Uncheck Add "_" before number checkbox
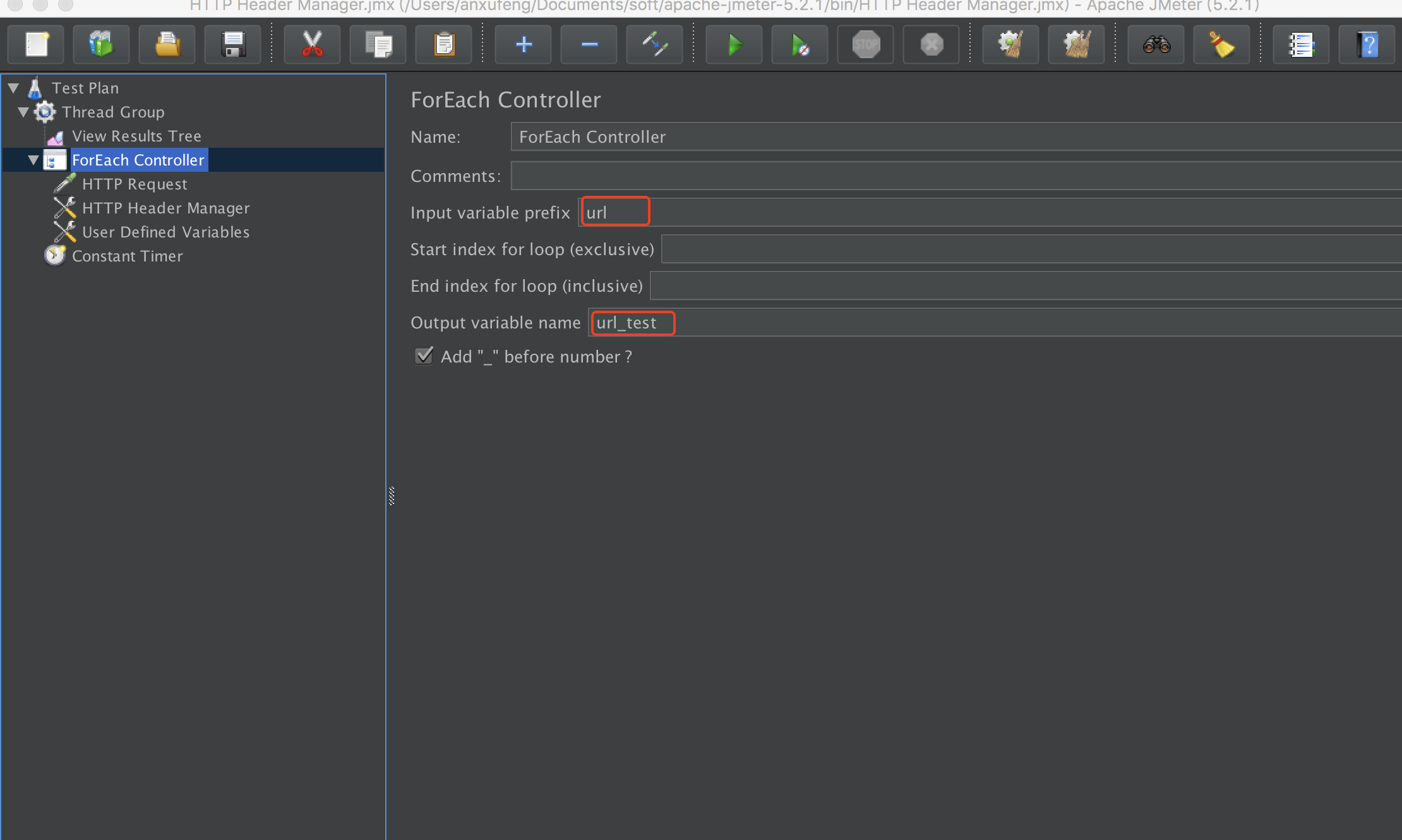This screenshot has width=1402, height=840. click(x=424, y=356)
